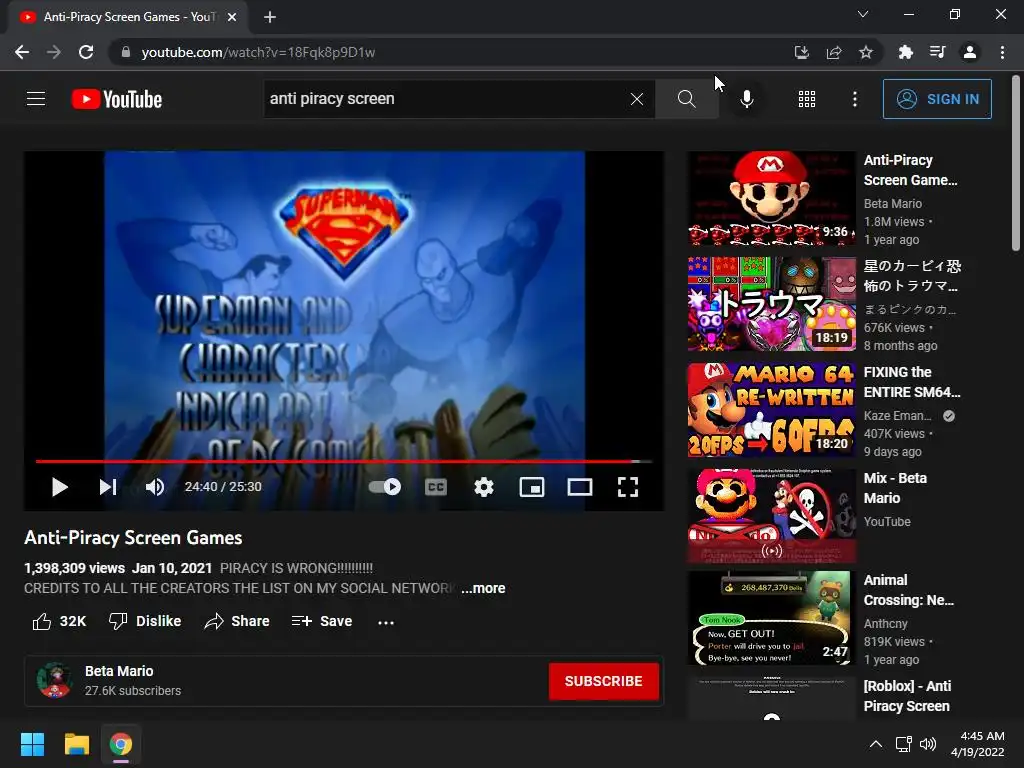Image resolution: width=1024 pixels, height=768 pixels.
Task: Go to the YouTube home logo
Action: coord(116,99)
